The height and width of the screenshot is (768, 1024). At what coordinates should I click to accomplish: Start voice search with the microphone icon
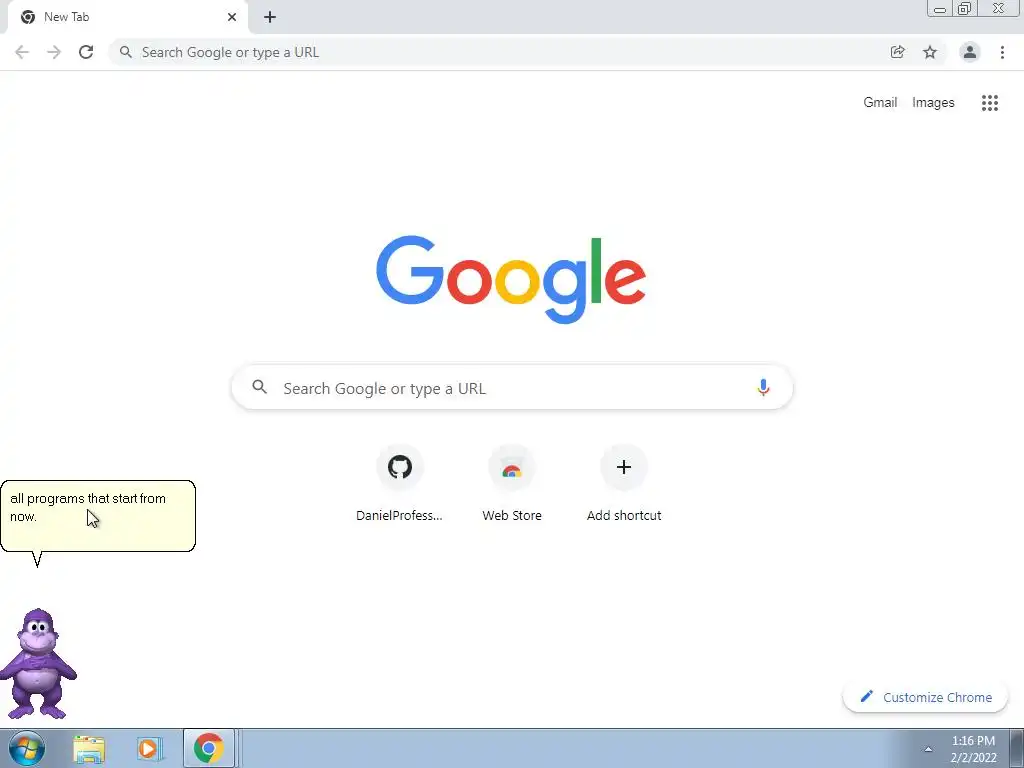(x=763, y=388)
